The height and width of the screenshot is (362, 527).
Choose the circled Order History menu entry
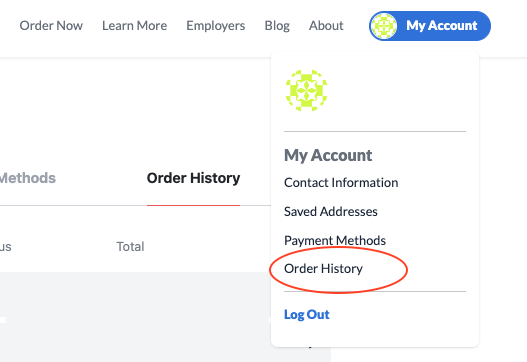point(323,269)
